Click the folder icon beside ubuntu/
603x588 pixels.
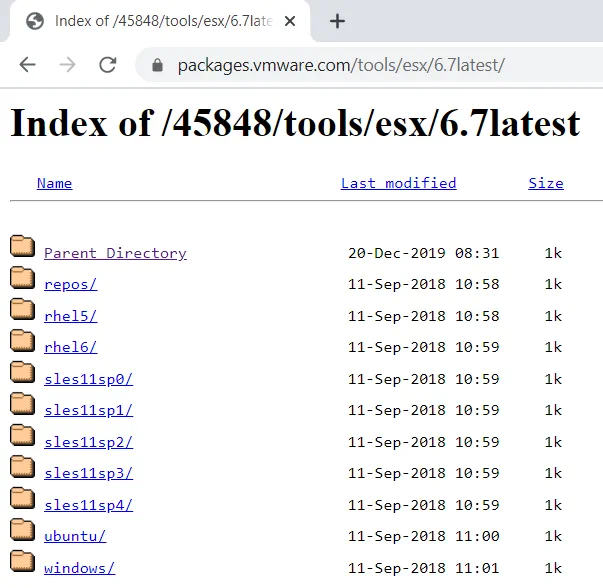(x=23, y=530)
